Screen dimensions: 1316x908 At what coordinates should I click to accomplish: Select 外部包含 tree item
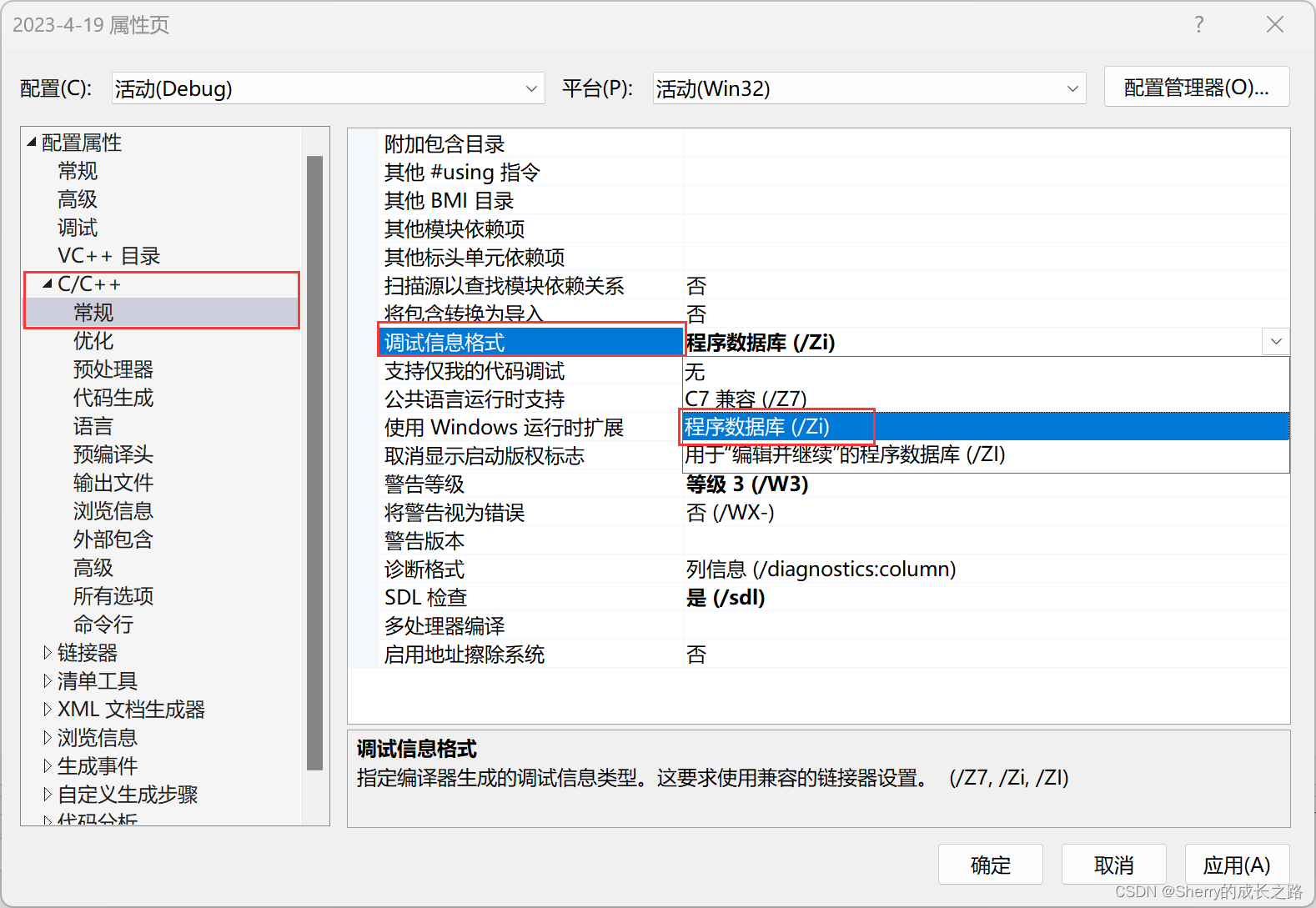tap(113, 539)
